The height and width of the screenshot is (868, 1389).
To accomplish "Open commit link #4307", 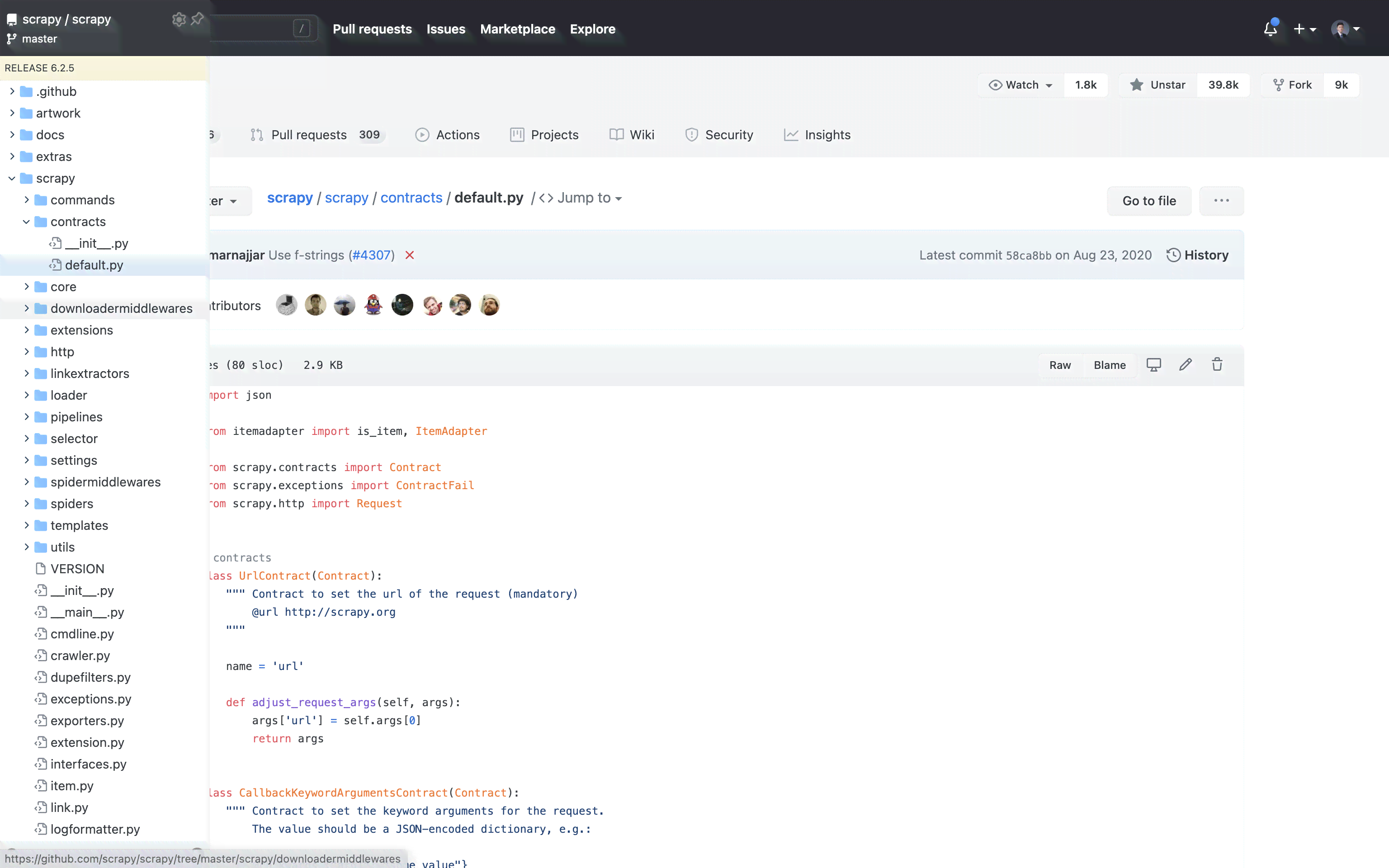I will click(372, 255).
